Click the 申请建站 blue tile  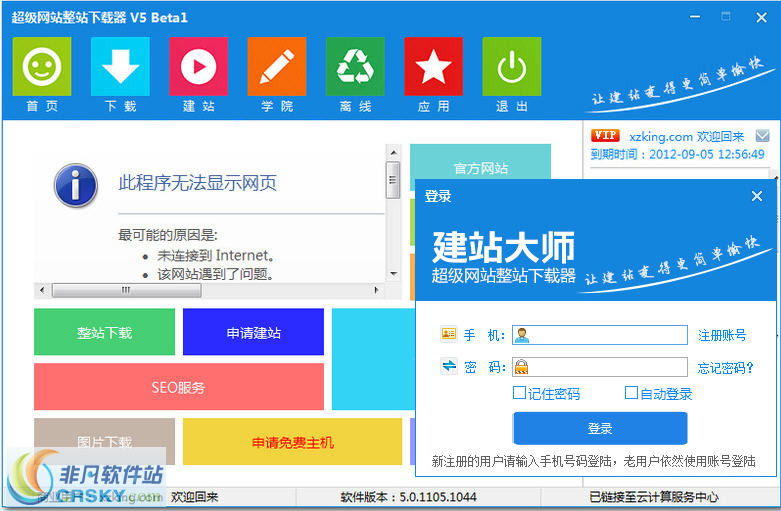(x=253, y=332)
